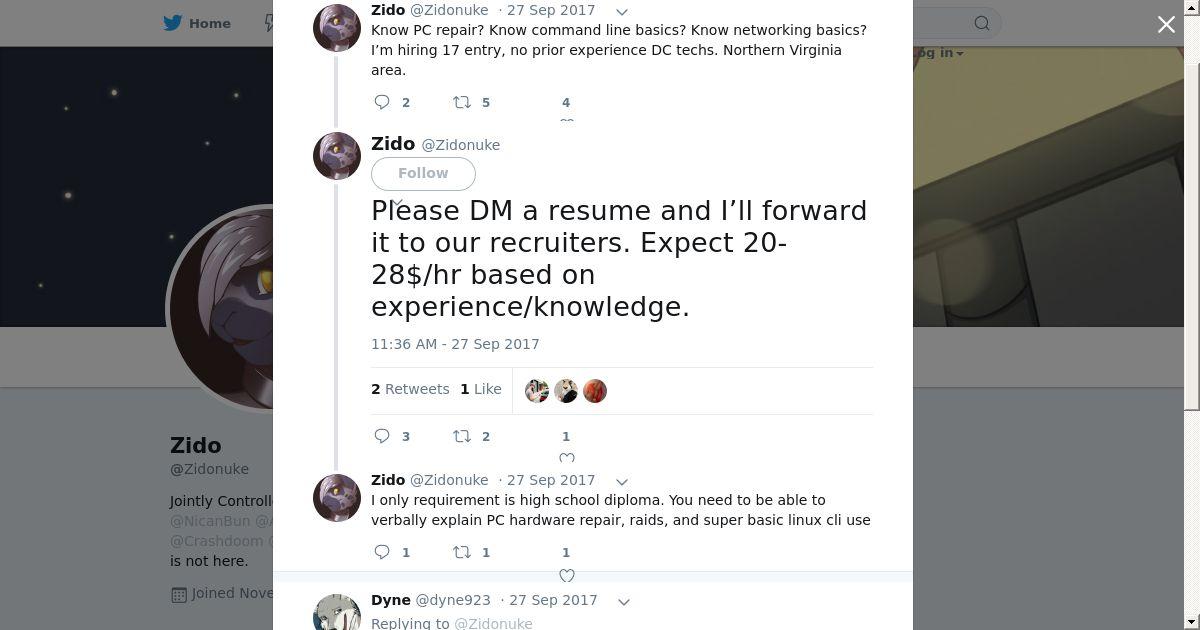
Task: Open Dyne's profile avatar
Action: (337, 612)
